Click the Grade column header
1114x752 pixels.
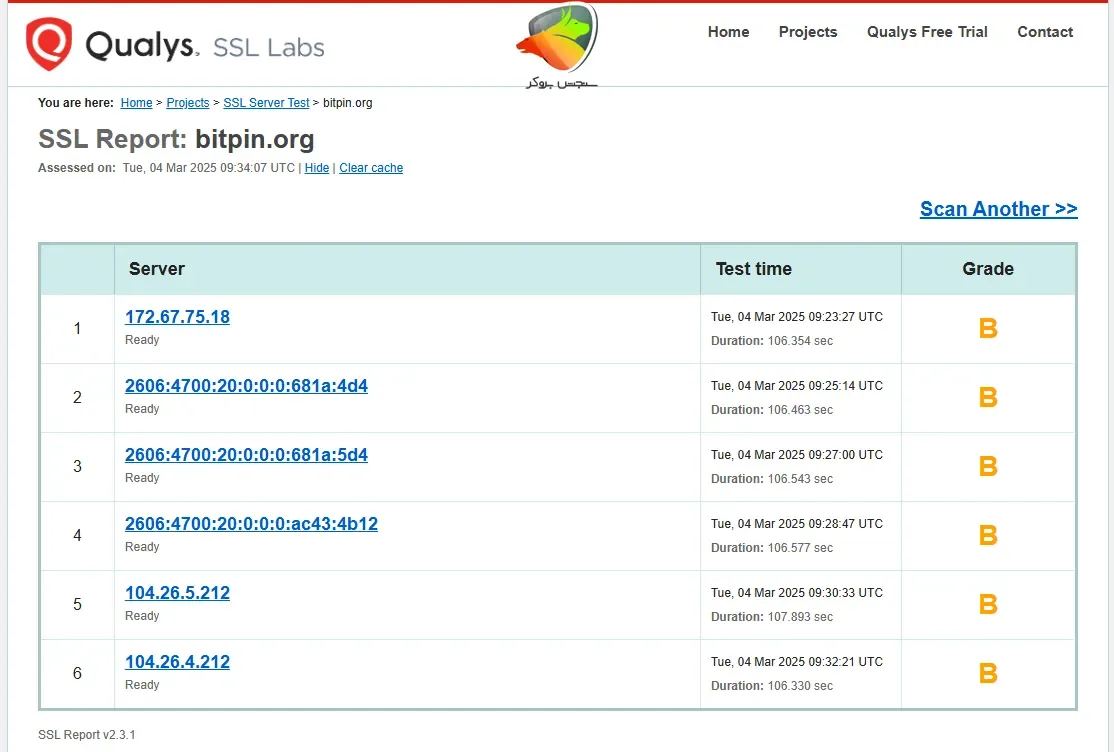coord(988,269)
